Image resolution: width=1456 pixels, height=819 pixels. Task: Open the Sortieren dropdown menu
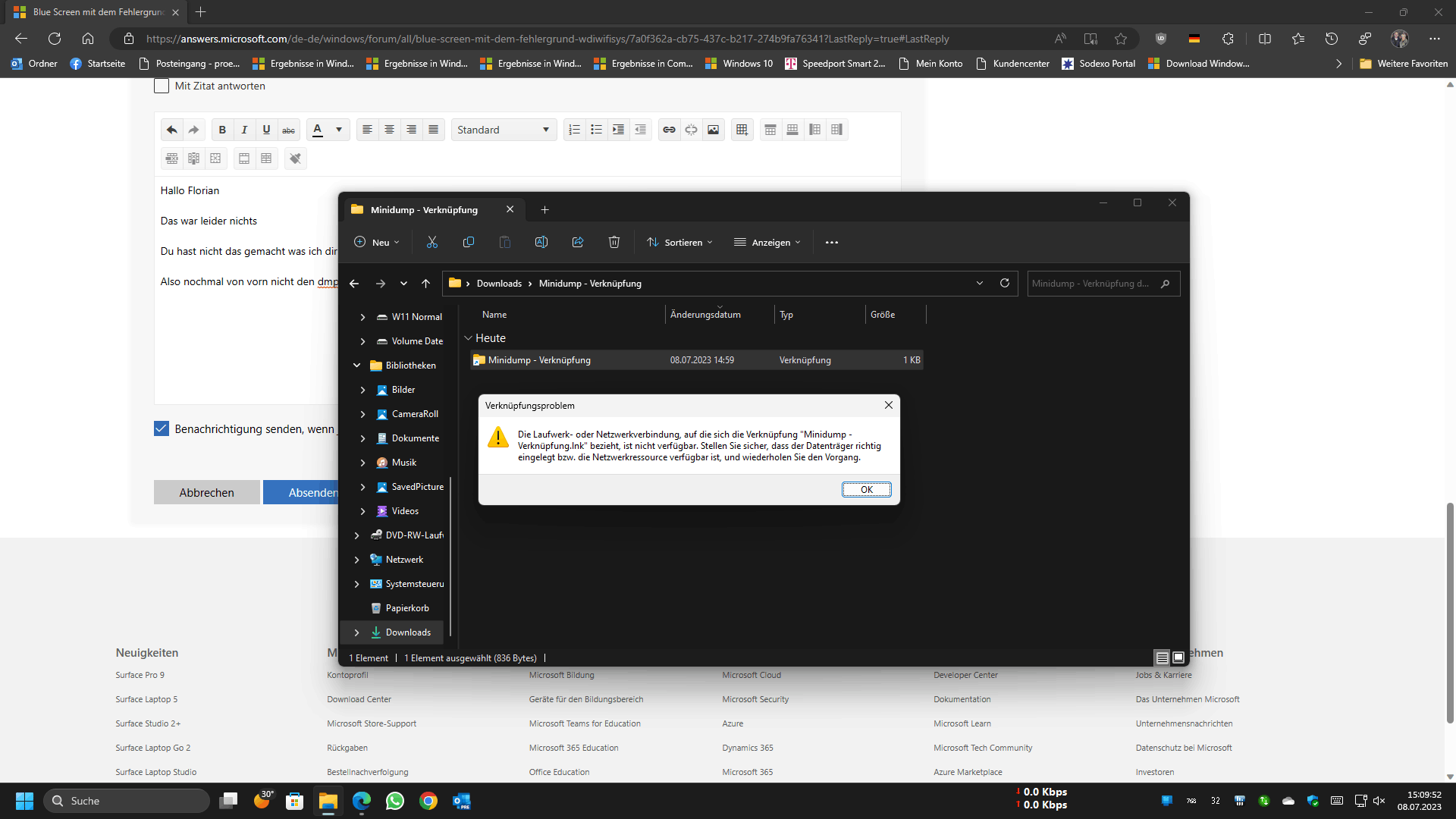coord(680,242)
